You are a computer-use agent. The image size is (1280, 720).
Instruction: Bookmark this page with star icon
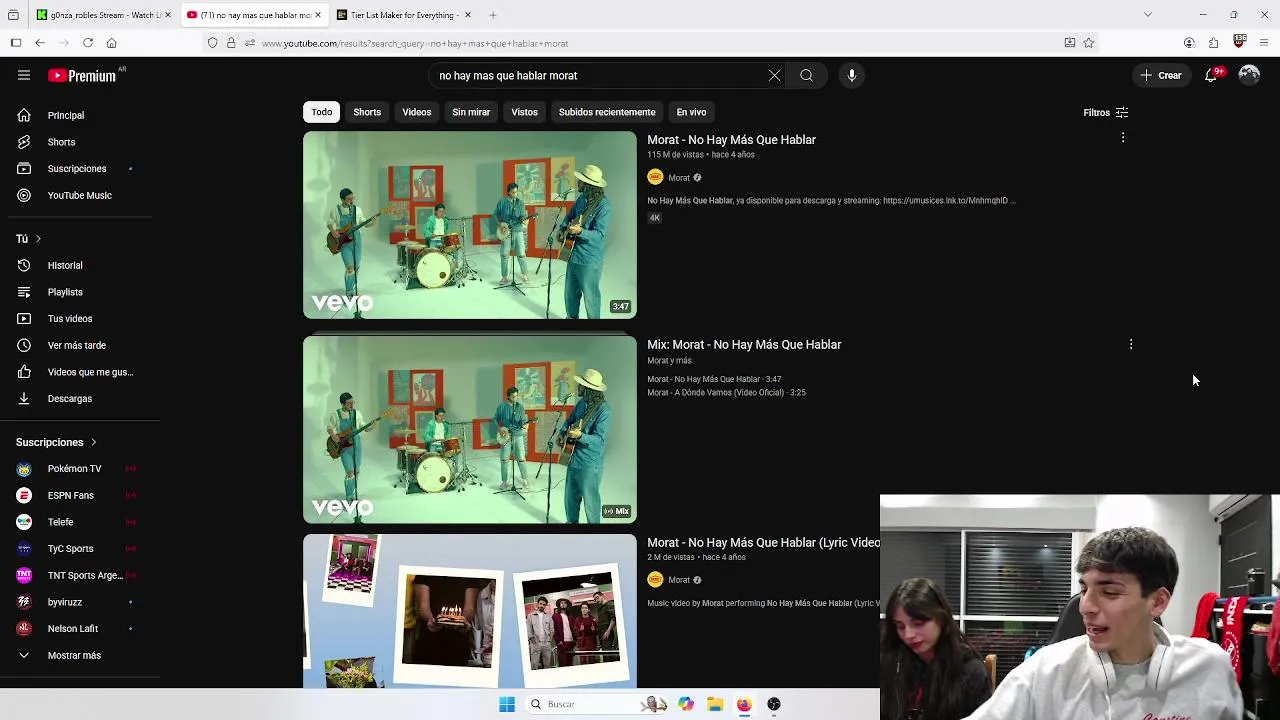[x=1089, y=43]
